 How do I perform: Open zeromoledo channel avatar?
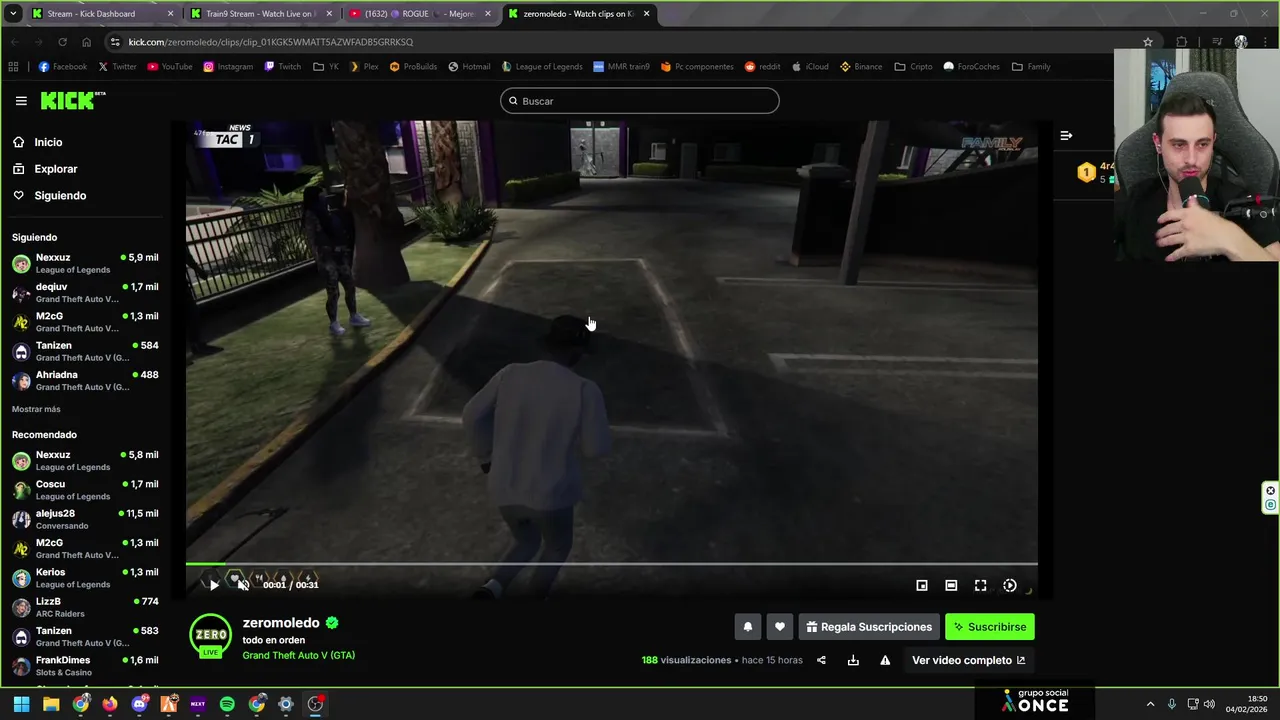click(x=210, y=635)
